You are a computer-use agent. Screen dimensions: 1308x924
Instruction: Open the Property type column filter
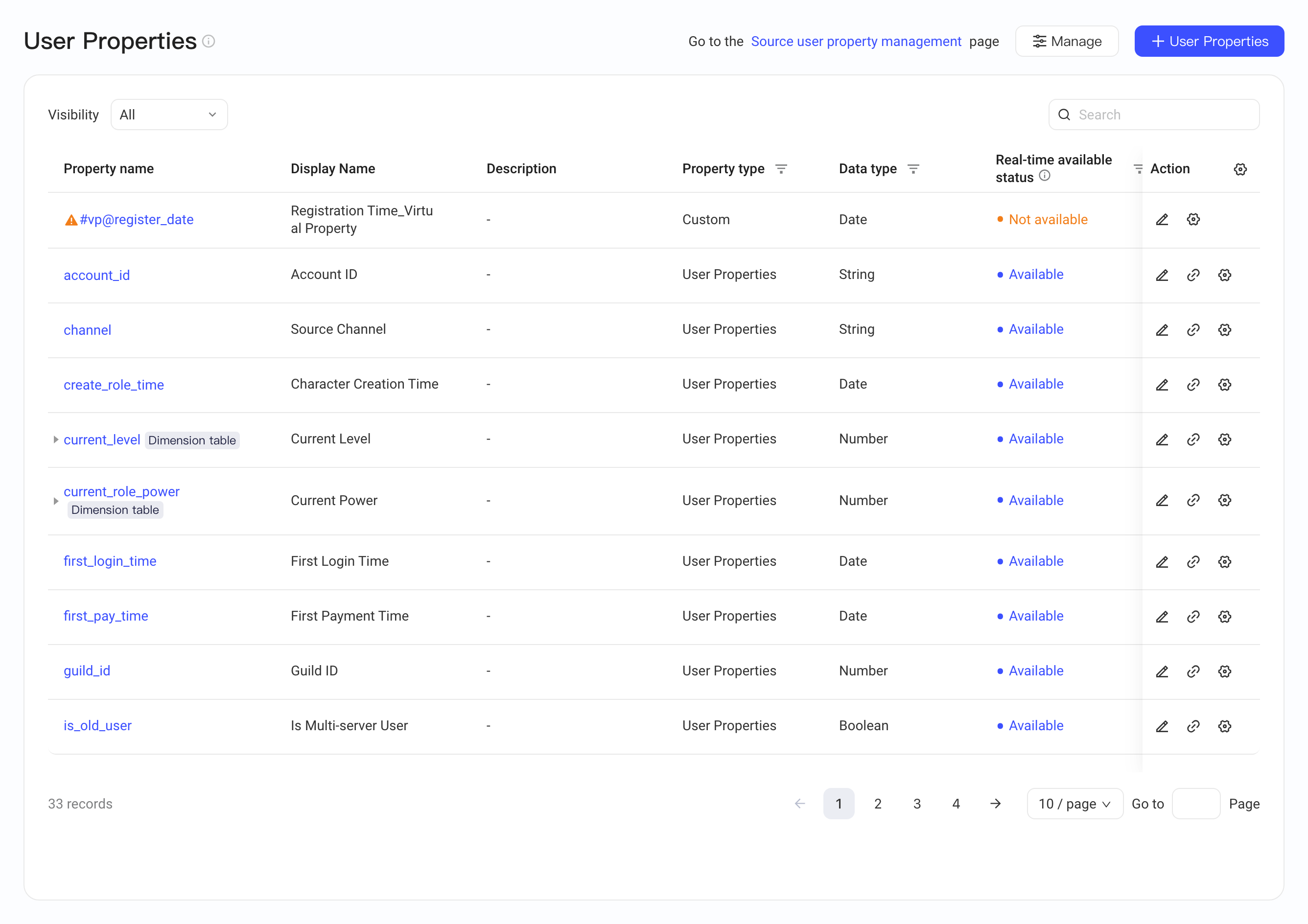pos(781,169)
